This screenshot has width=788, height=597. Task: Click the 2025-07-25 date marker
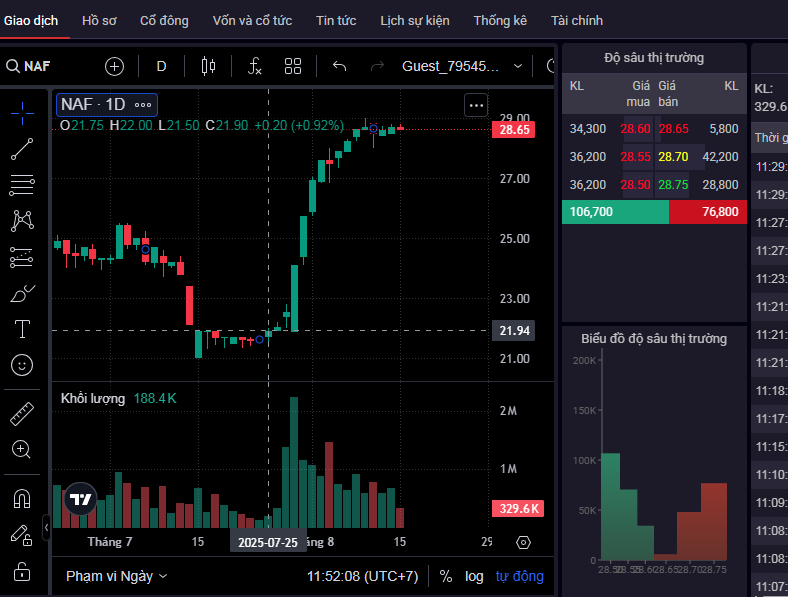268,543
